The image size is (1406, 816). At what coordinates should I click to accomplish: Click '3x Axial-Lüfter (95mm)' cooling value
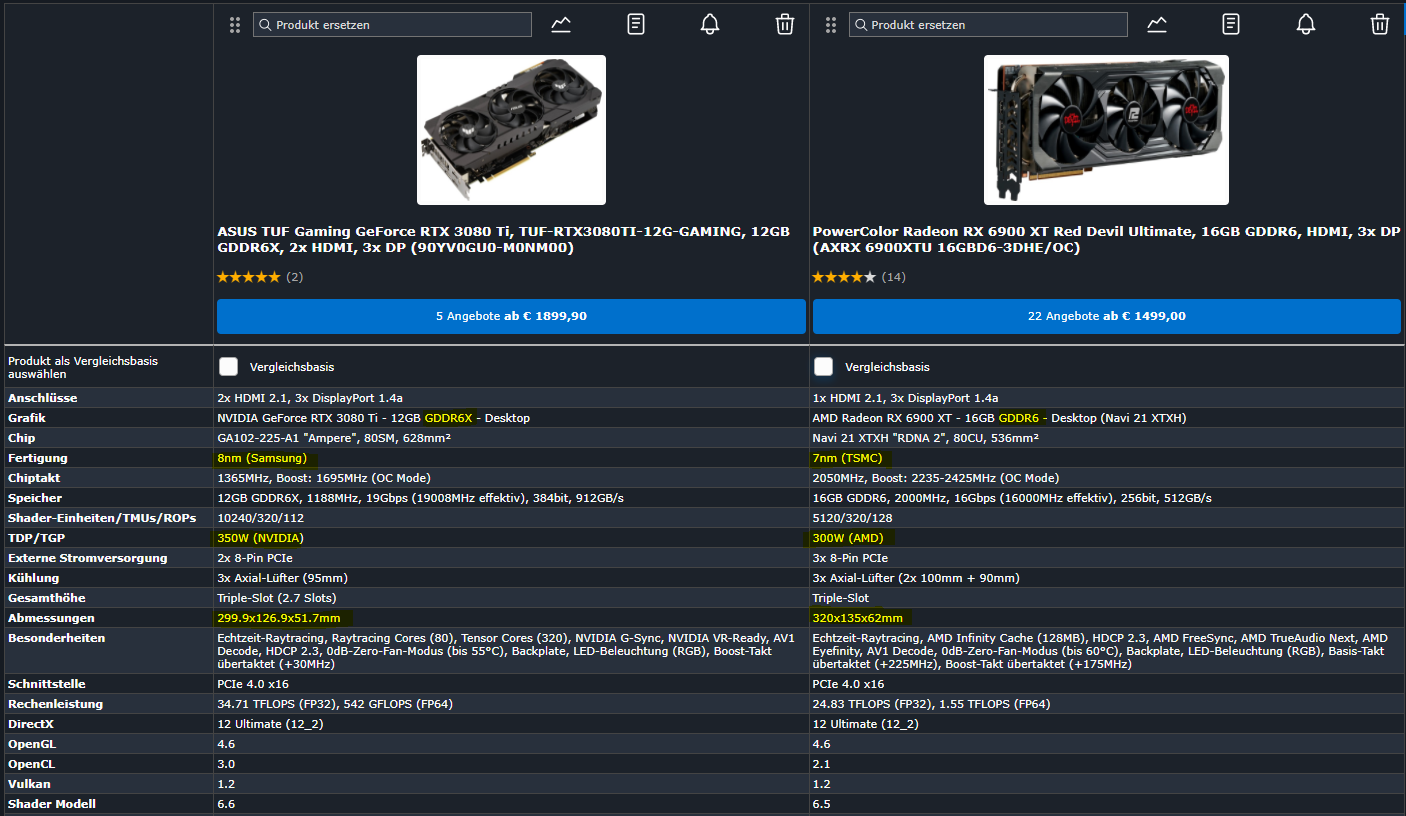pyautogui.click(x=282, y=578)
